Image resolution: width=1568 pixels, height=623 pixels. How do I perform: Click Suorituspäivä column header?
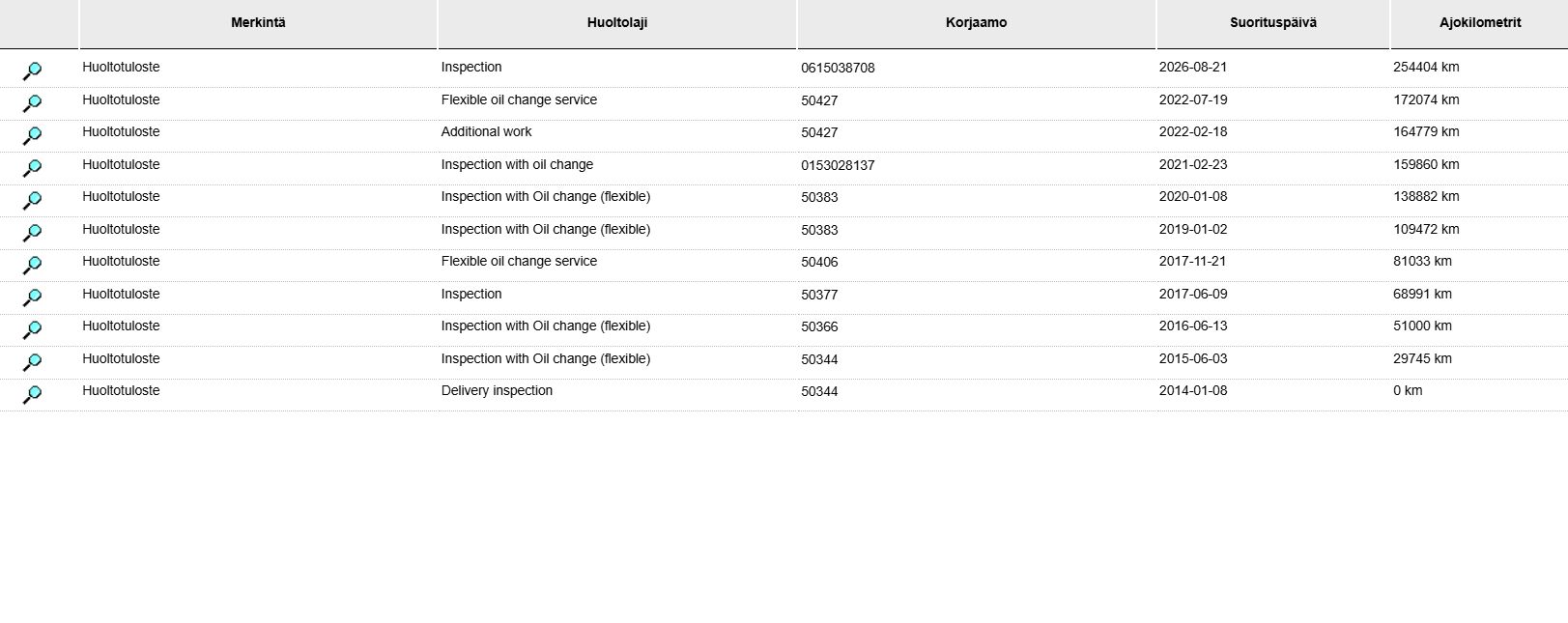[x=1273, y=23]
